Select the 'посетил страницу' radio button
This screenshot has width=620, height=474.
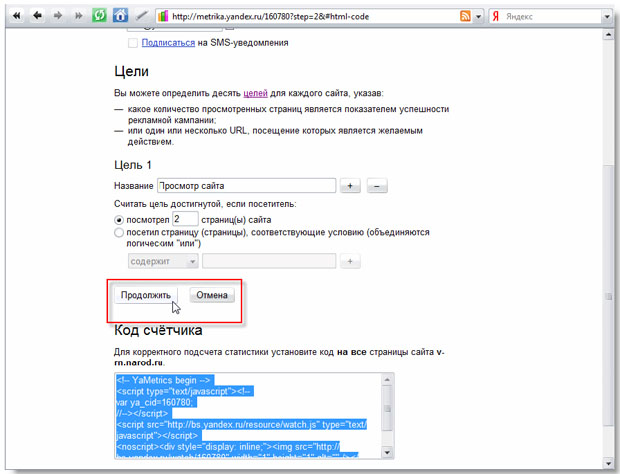coord(119,233)
